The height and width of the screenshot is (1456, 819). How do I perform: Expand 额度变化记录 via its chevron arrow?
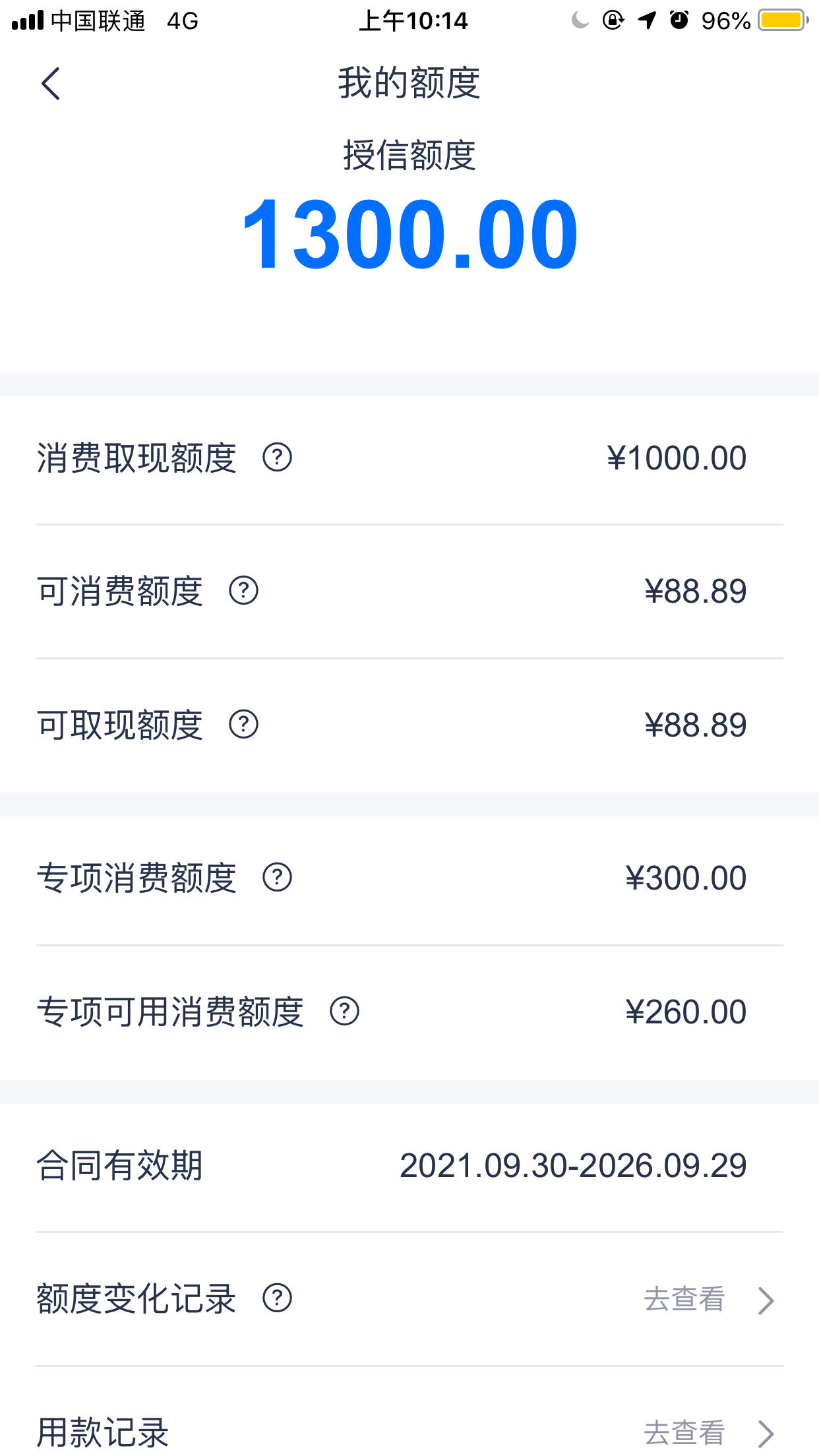coord(766,1300)
